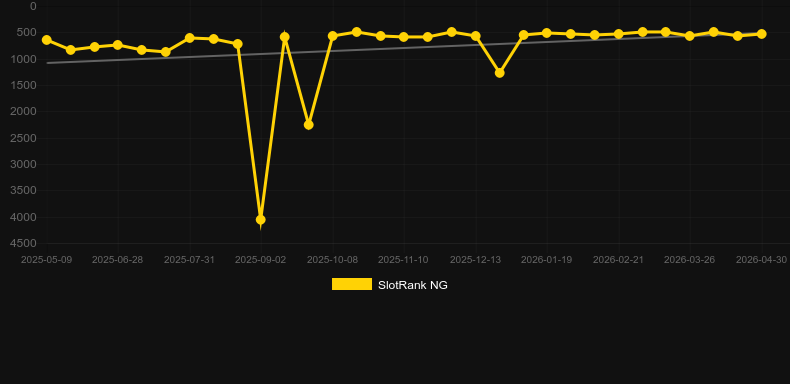Select the data point above 2026-01-19
The image size is (790, 384).
[x=547, y=33]
